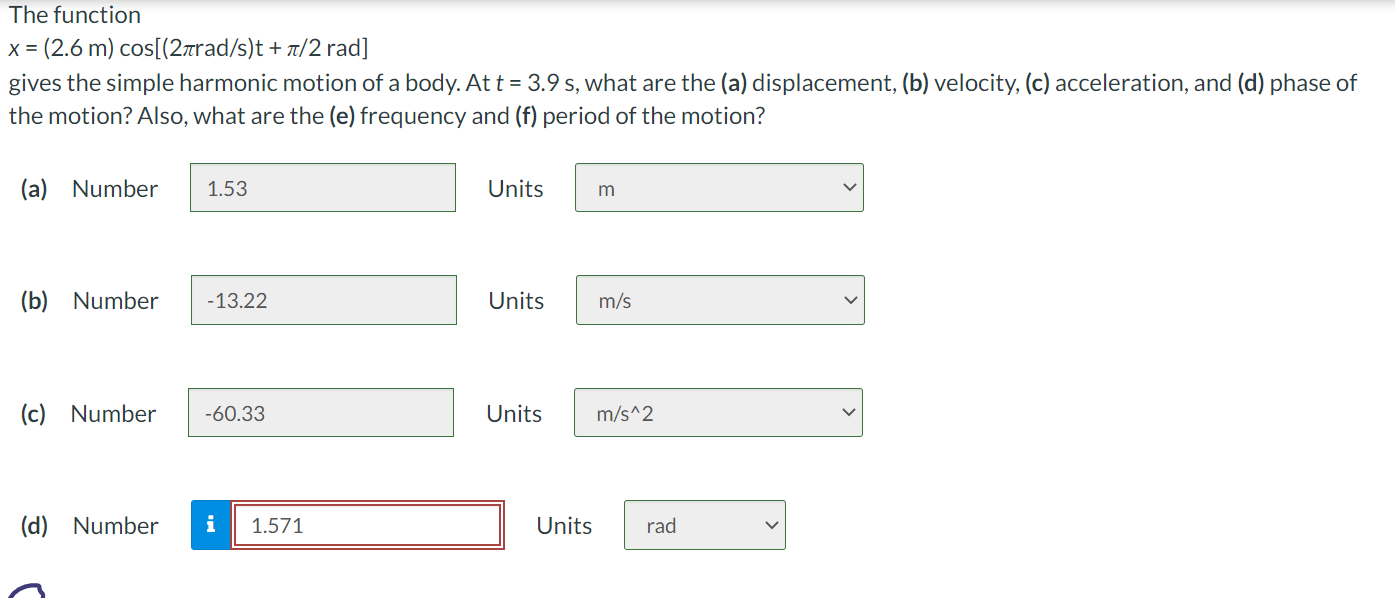Open the Units dropdown for part (b)

coord(720,299)
